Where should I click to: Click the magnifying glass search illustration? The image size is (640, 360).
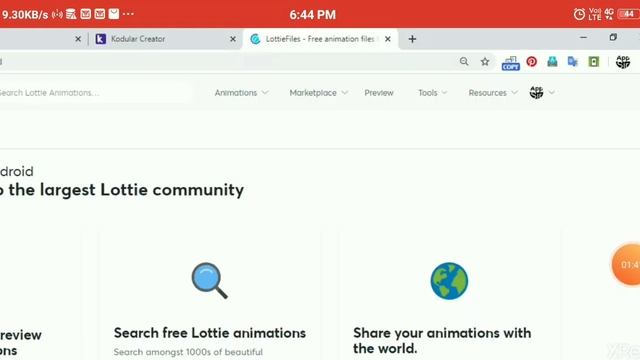[x=209, y=280]
